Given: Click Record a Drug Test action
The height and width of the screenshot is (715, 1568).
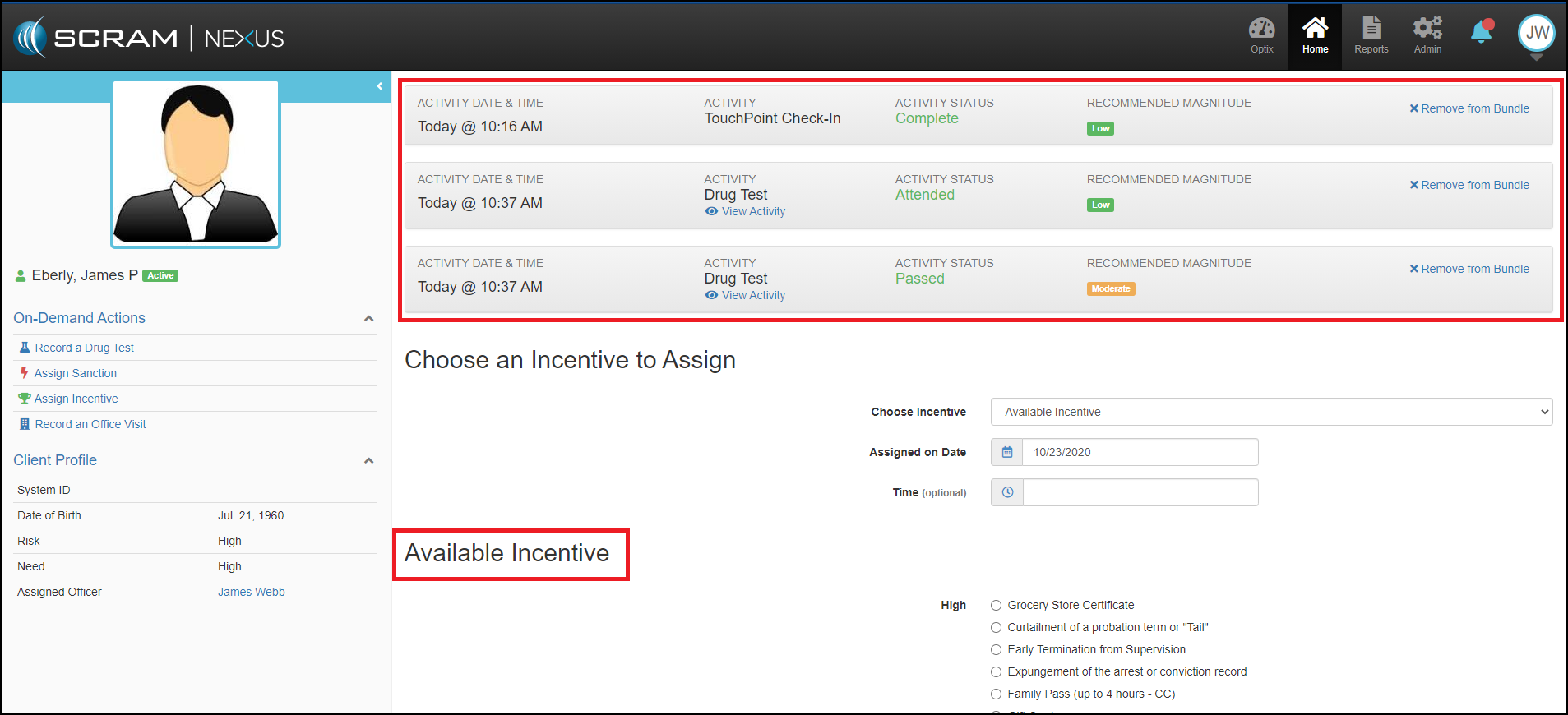Looking at the screenshot, I should (x=84, y=348).
